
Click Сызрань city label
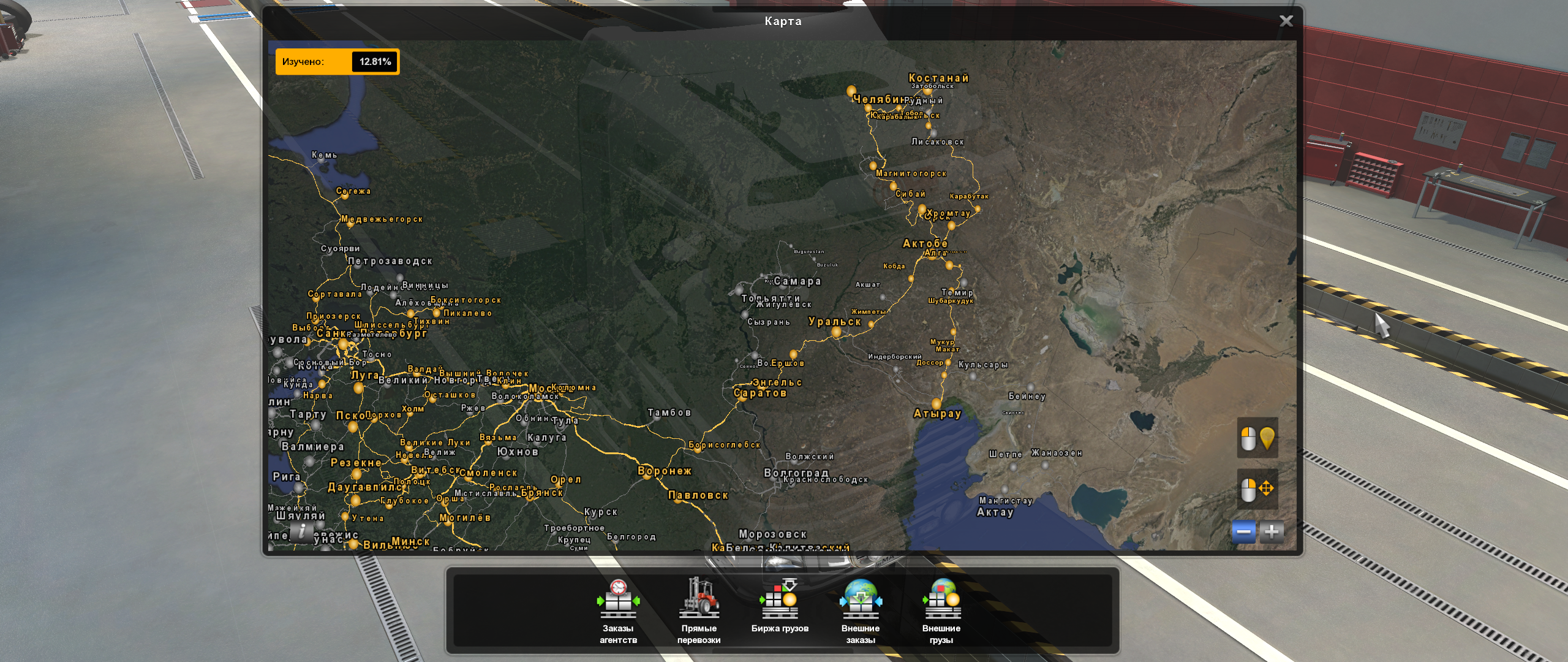coord(768,322)
